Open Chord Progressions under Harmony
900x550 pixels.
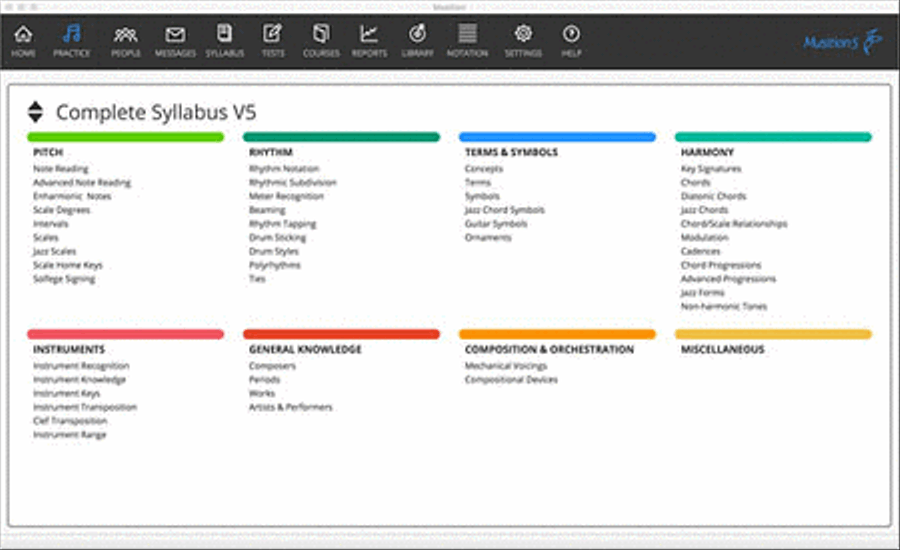point(721,265)
